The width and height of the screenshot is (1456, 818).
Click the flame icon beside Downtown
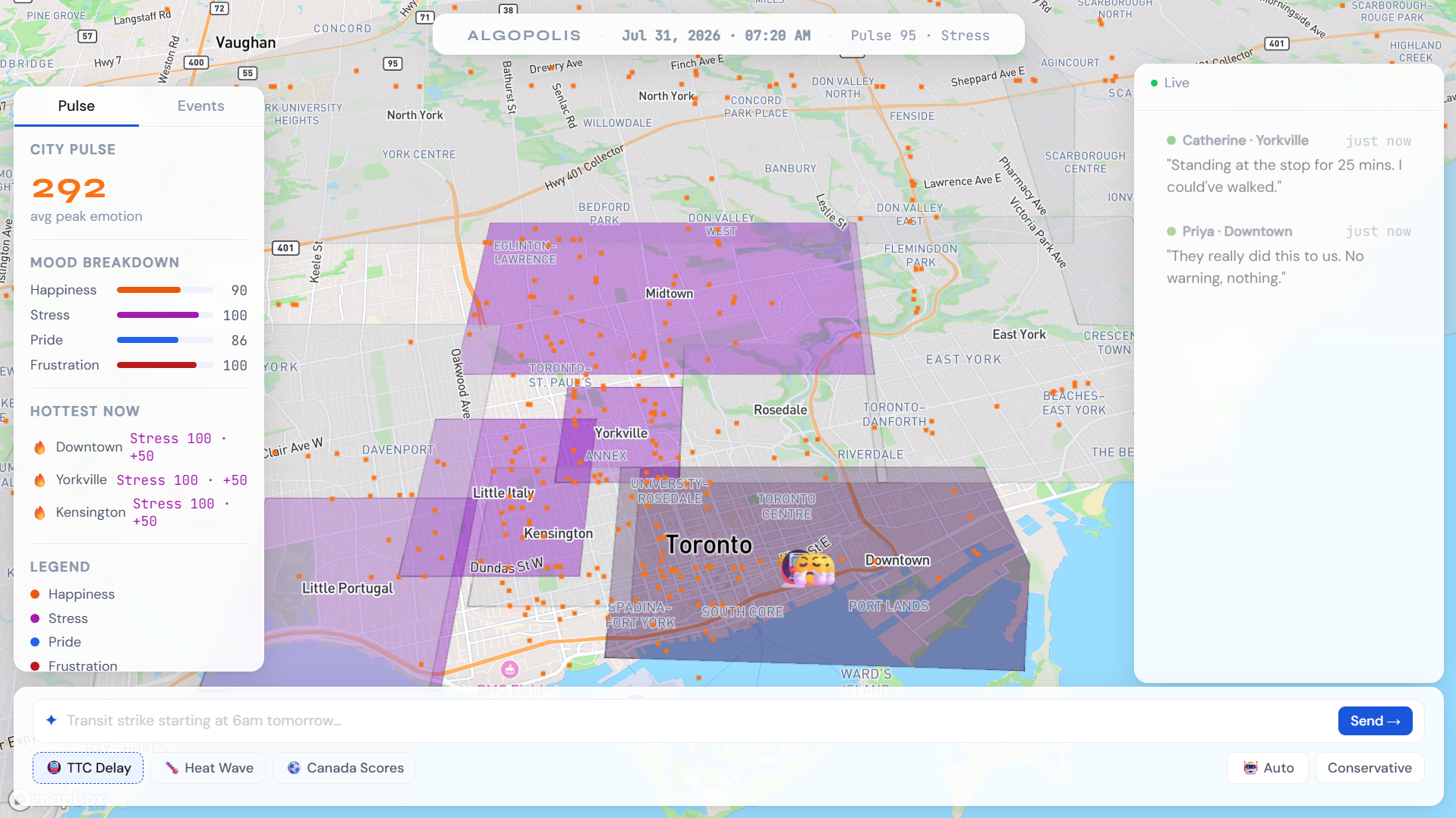[39, 447]
